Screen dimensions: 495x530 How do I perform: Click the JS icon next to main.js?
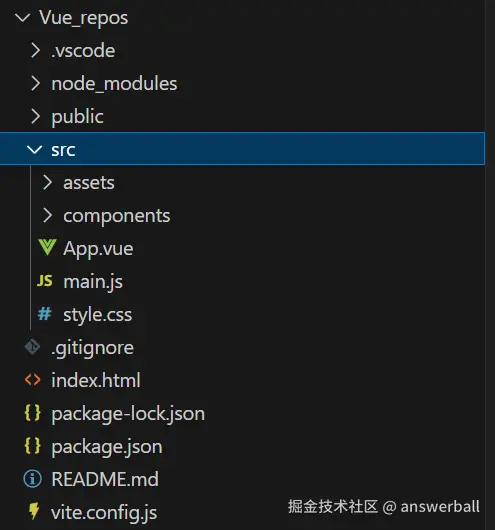click(45, 281)
